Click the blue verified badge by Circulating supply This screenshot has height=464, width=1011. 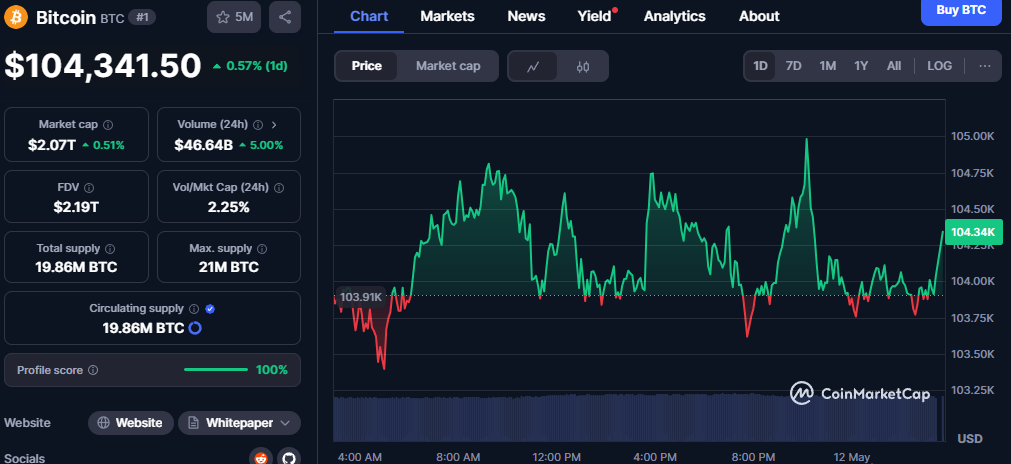210,309
